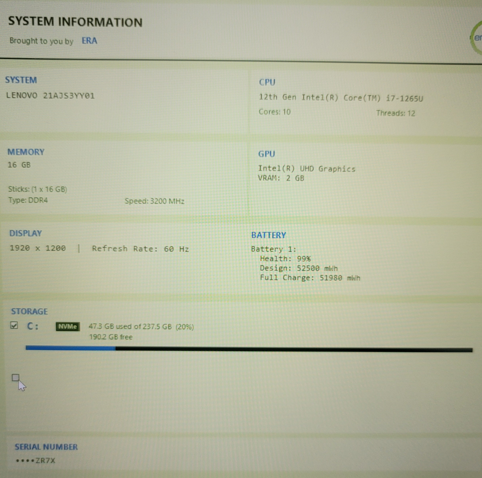Click the Cores: 10 value
Image resolution: width=482 pixels, height=478 pixels.
[275, 112]
